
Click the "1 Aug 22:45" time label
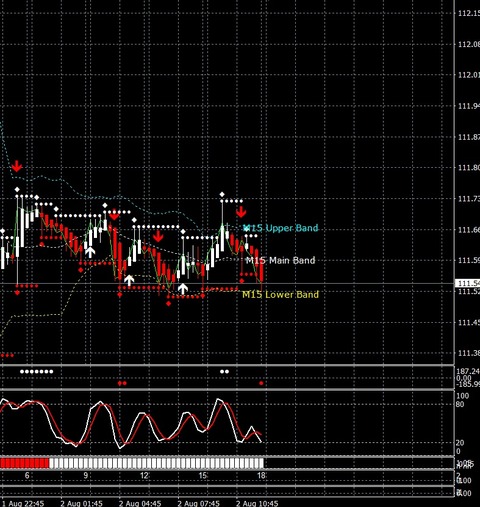click(x=23, y=503)
